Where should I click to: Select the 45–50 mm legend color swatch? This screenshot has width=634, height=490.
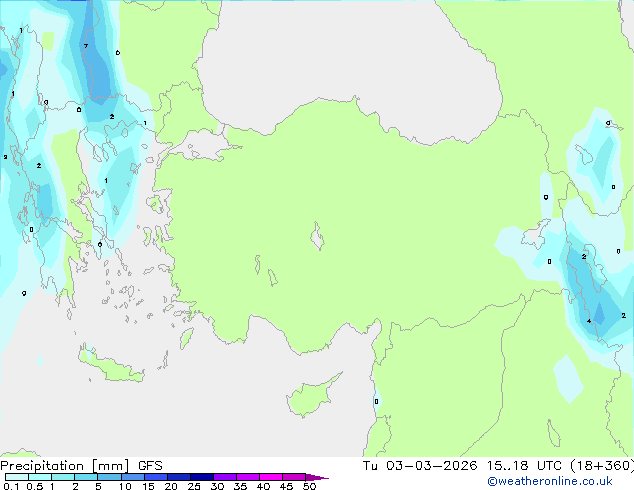click(x=294, y=477)
